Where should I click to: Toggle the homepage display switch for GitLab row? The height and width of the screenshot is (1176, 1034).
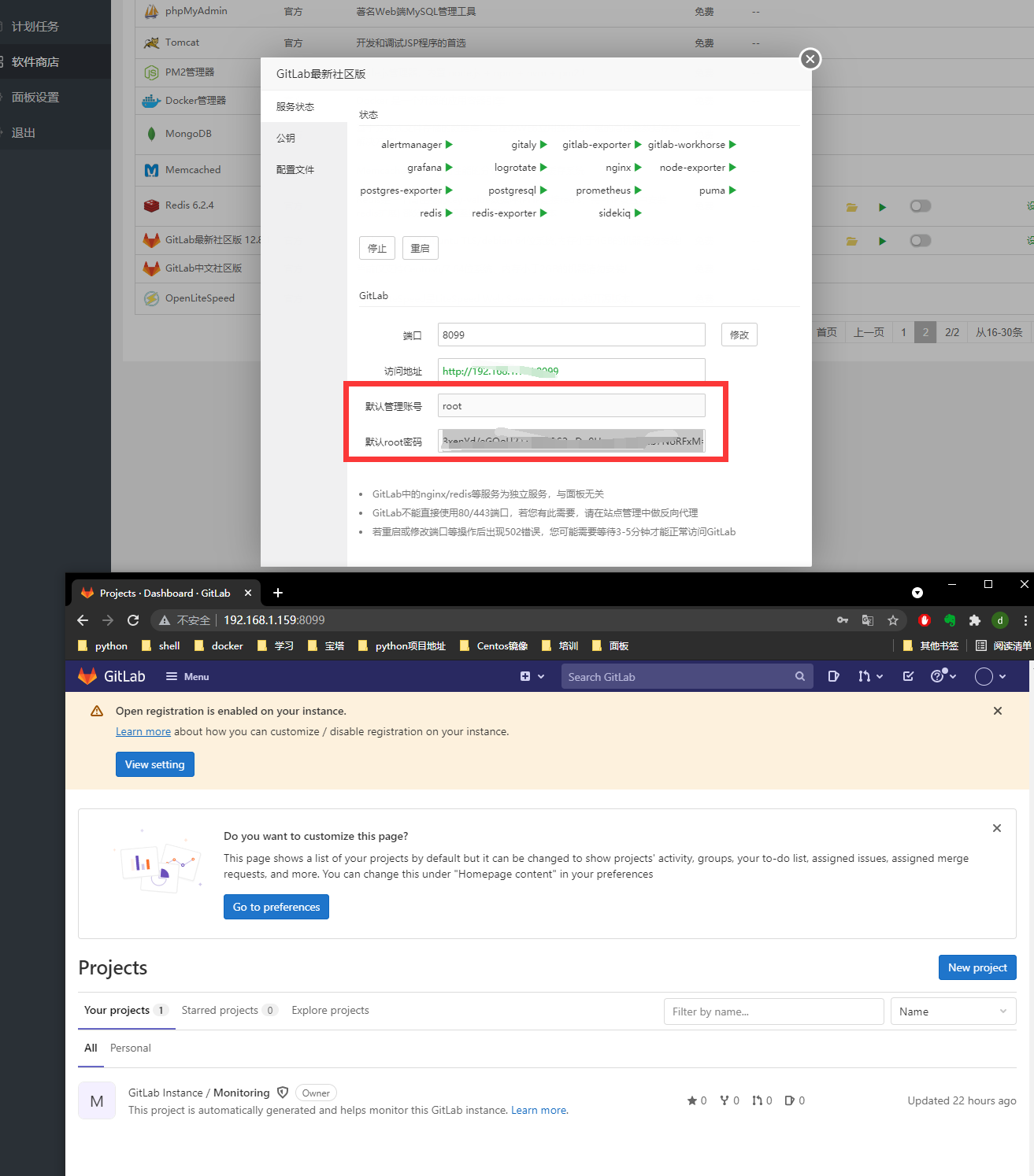coord(920,240)
